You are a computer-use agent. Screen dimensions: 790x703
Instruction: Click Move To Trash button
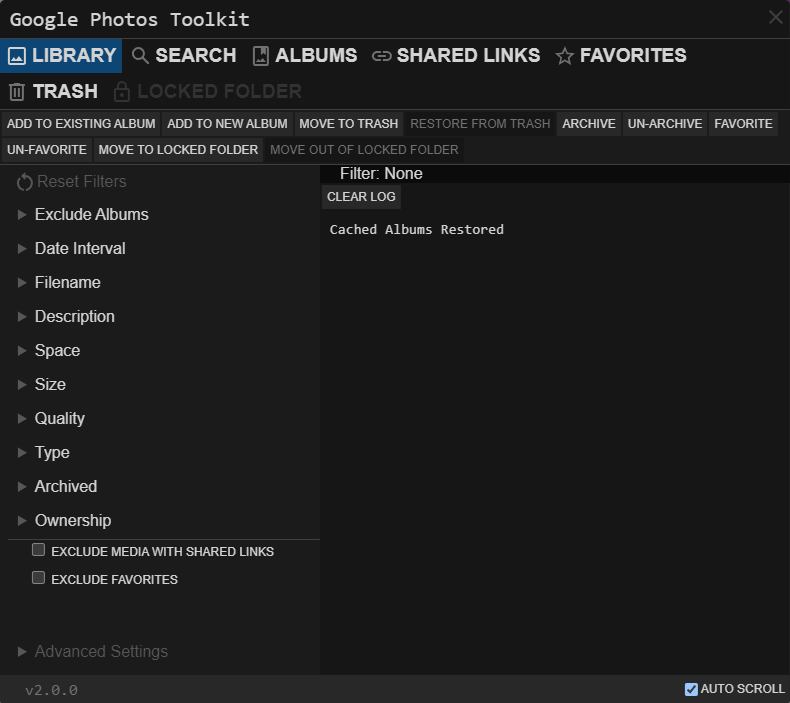[x=349, y=124]
